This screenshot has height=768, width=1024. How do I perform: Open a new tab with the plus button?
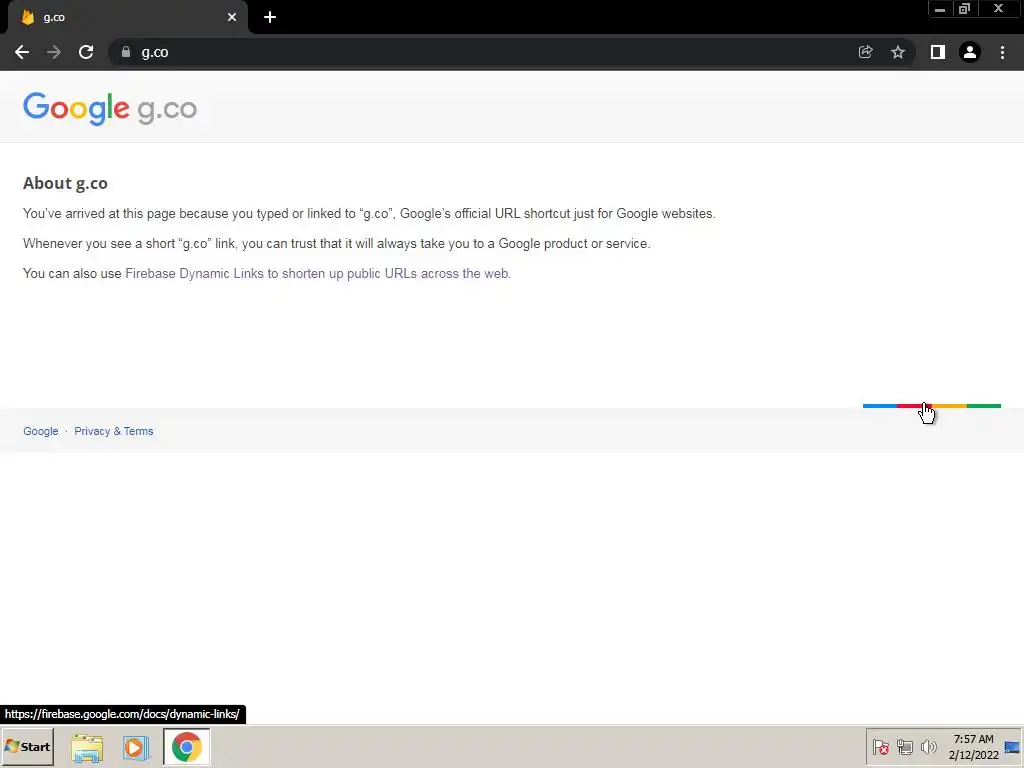point(270,17)
